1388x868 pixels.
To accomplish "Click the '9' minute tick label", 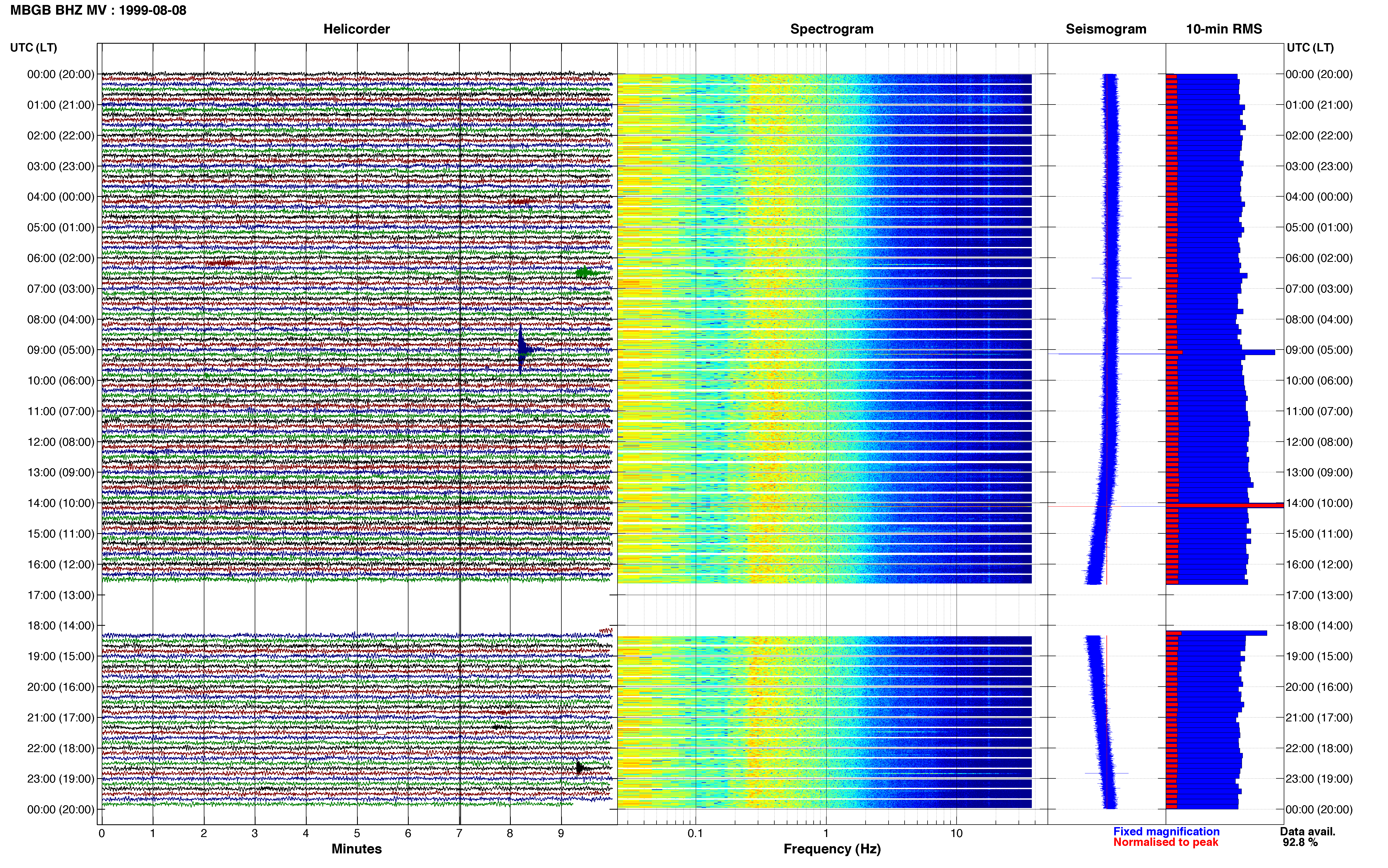I will point(561,833).
